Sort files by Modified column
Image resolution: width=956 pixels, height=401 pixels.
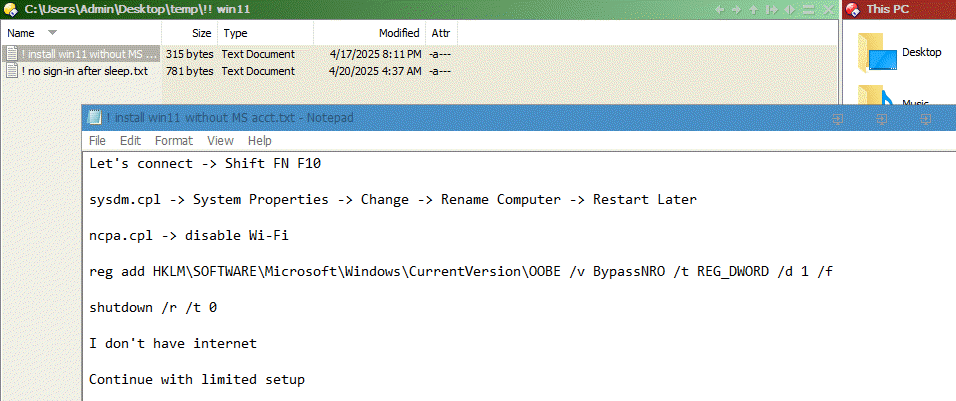point(399,33)
